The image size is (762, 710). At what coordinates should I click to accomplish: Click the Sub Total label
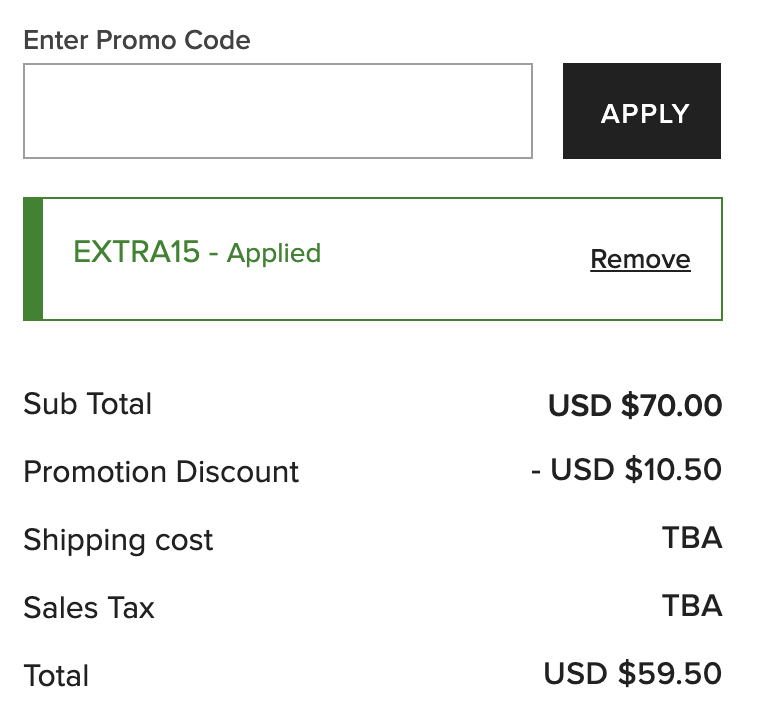(x=88, y=404)
